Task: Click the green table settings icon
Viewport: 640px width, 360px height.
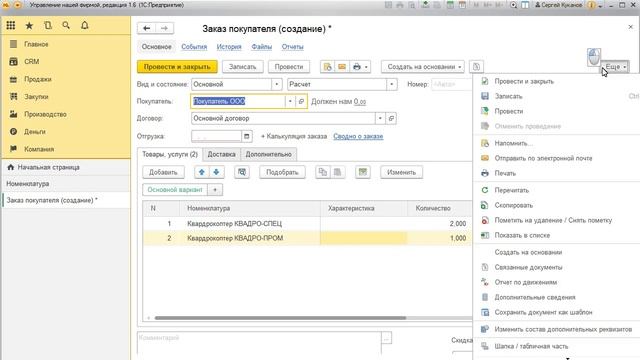Action: click(362, 172)
